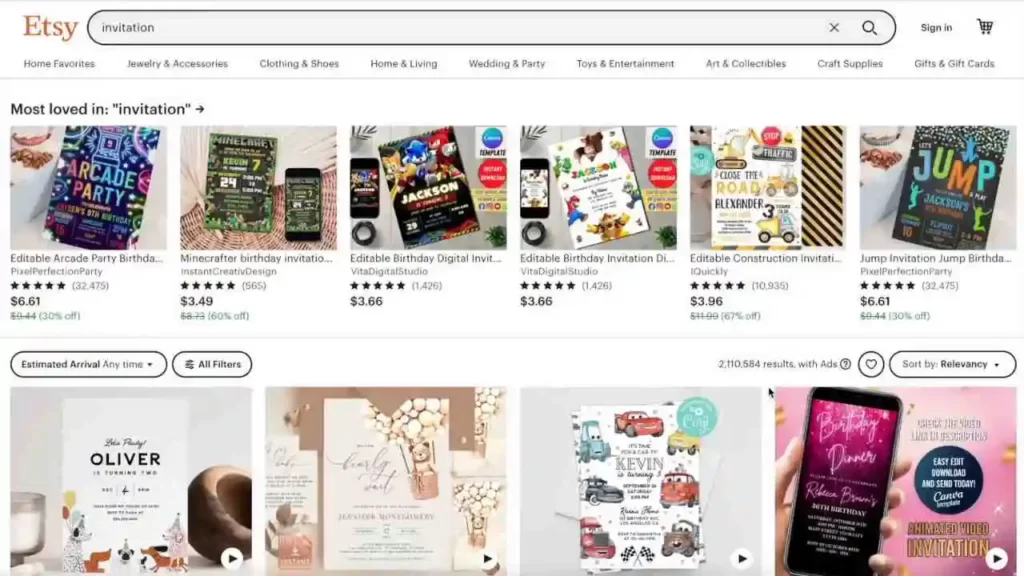Open the Minecrafter birthday invitation thumbnail
The height and width of the screenshot is (576, 1024).
(x=259, y=187)
